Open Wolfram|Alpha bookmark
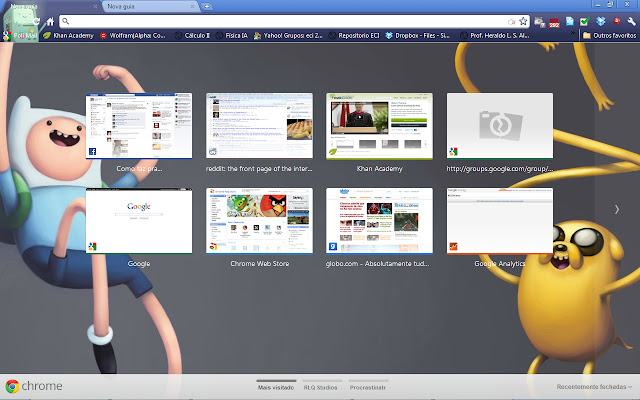 (133, 36)
